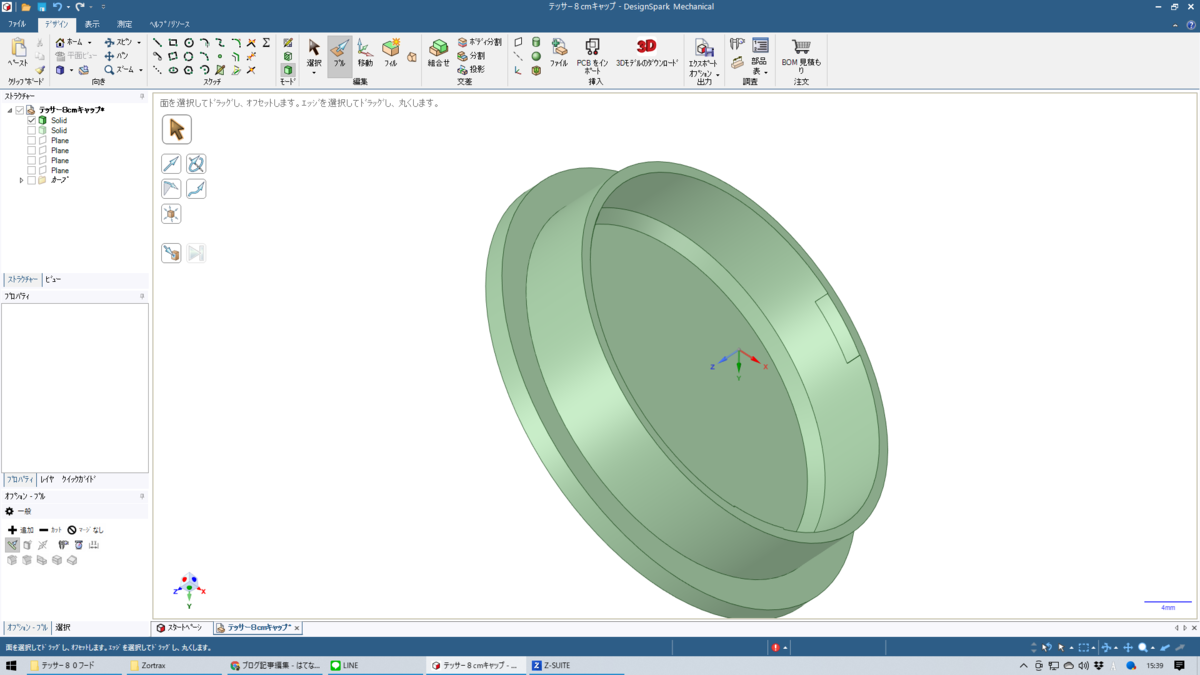Select the 移動 (Move) tool
This screenshot has height=675, width=1200.
[x=365, y=54]
